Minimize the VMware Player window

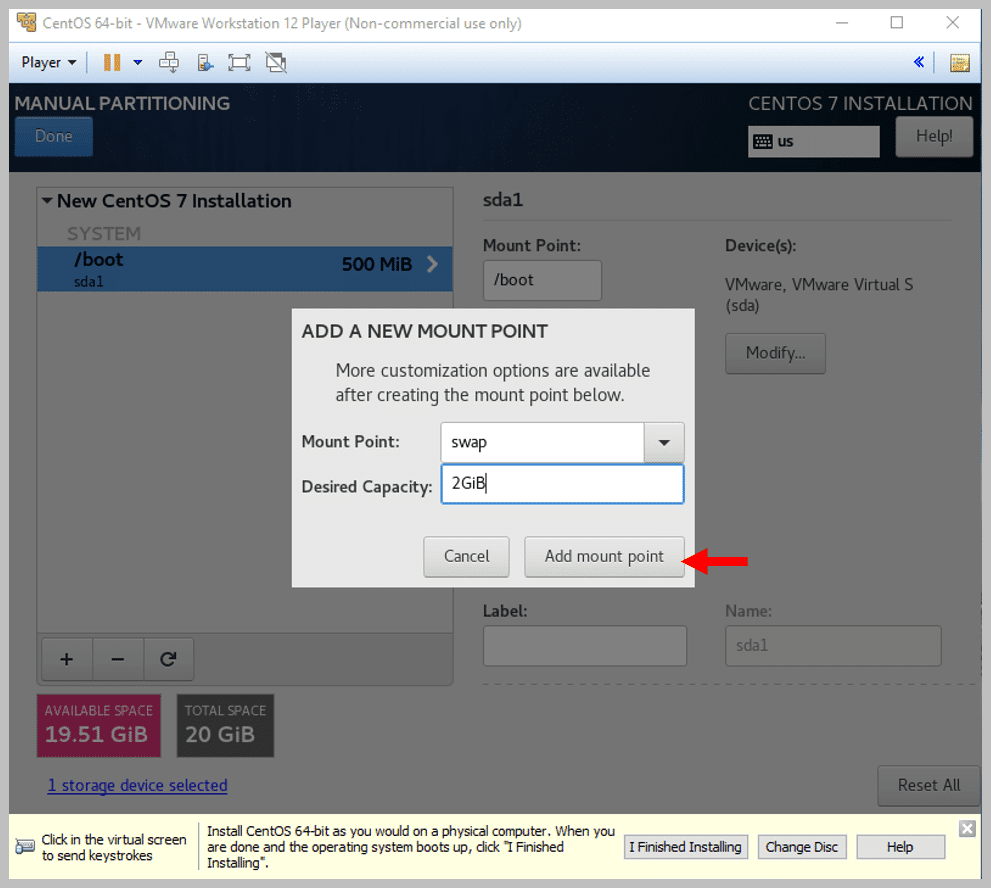(842, 23)
